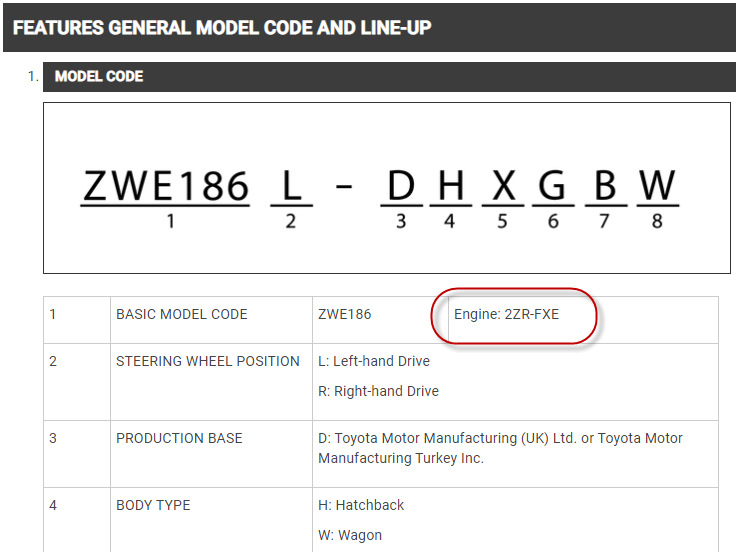This screenshot has height=552, width=736.
Task: Click the letter B in the diagram
Action: pyautogui.click(x=604, y=186)
